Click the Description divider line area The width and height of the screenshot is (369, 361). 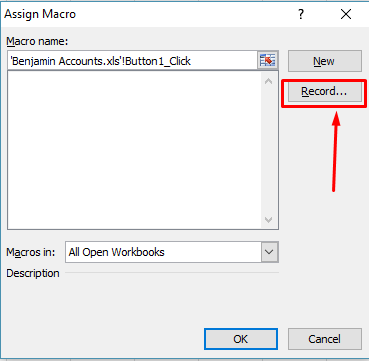[172, 273]
